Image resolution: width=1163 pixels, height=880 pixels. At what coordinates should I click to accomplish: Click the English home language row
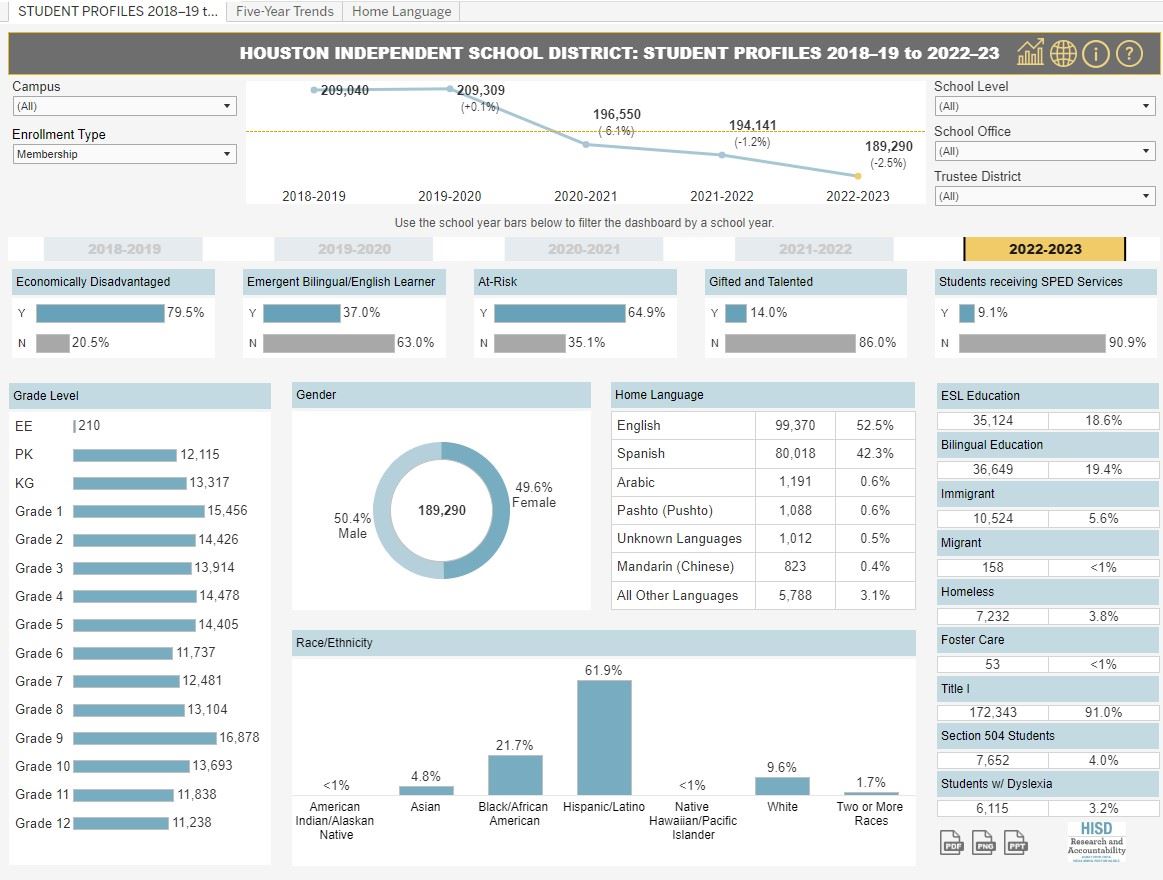(763, 425)
